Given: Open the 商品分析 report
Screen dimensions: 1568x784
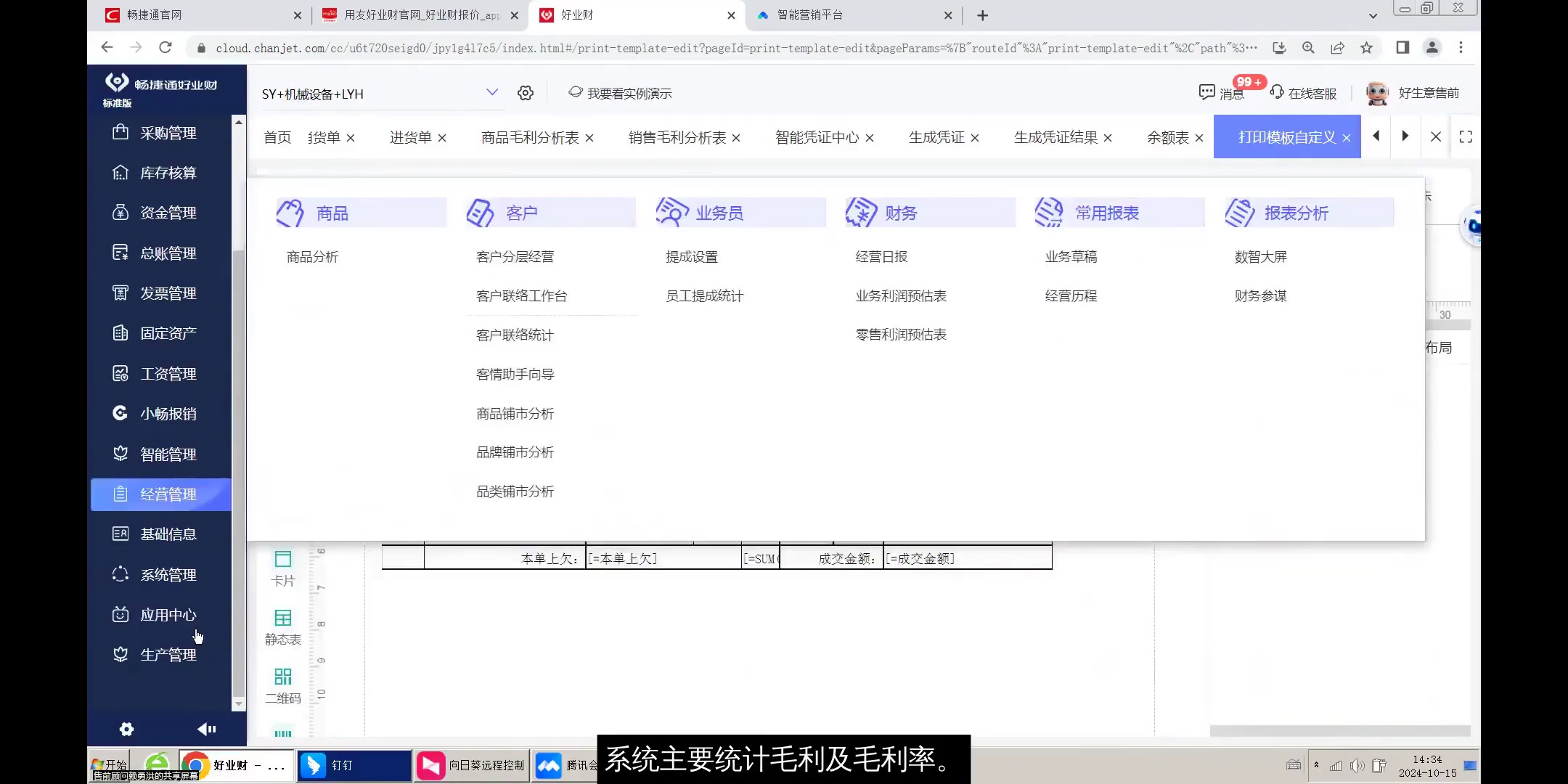Looking at the screenshot, I should pyautogui.click(x=311, y=256).
